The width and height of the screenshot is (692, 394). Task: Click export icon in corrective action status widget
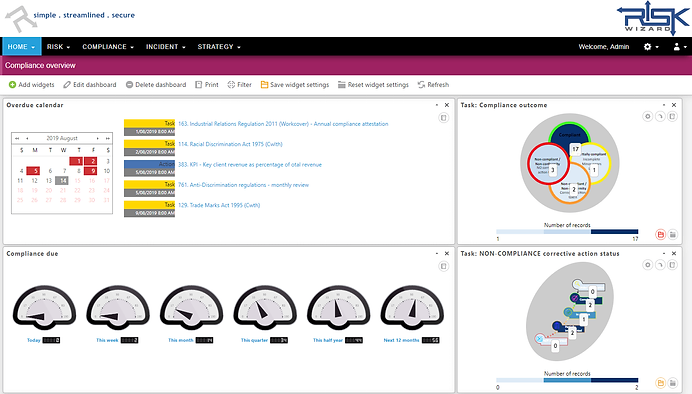tap(672, 265)
